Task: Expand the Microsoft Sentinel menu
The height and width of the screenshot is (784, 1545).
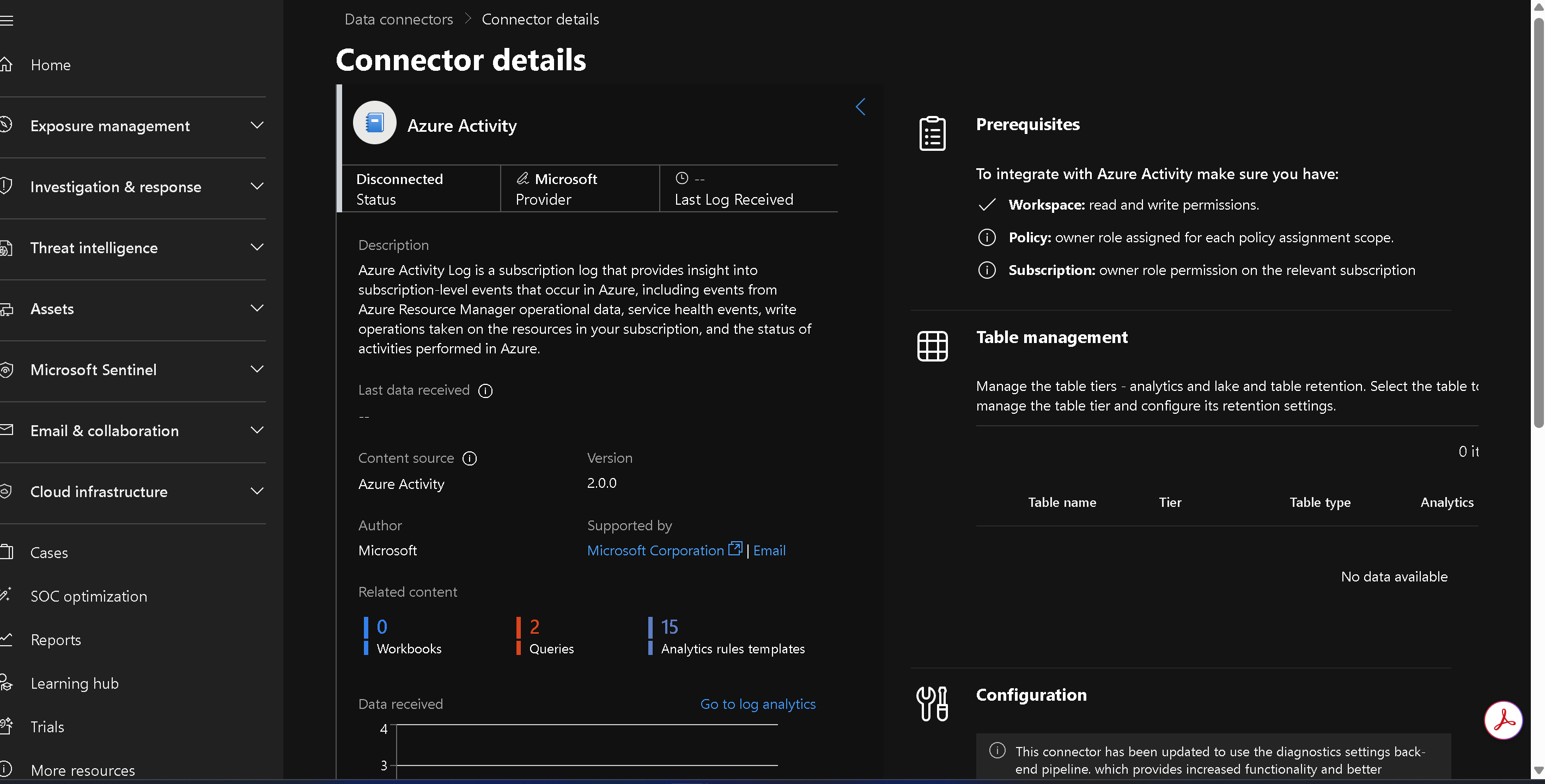Action: pyautogui.click(x=257, y=369)
